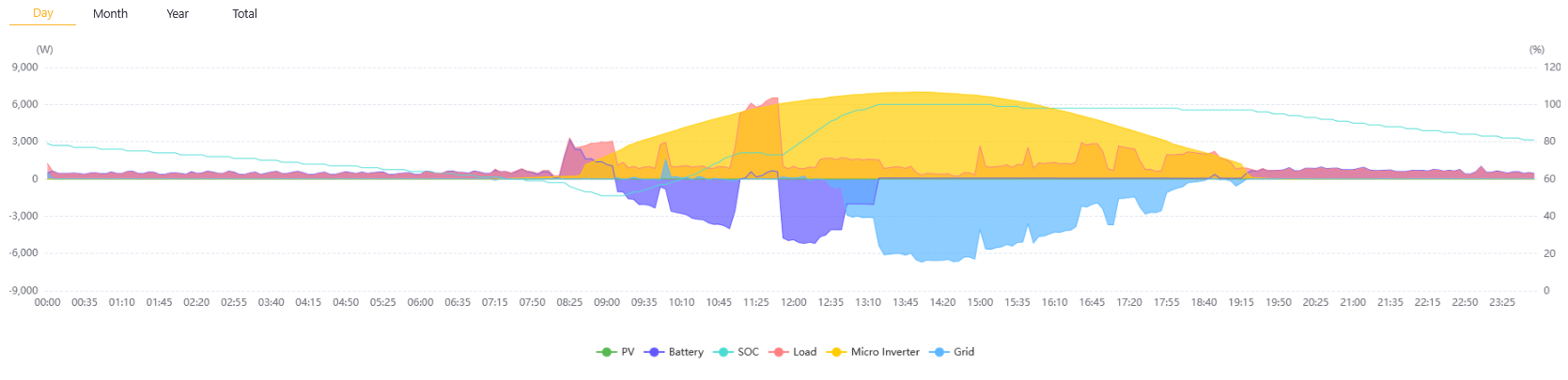Image resolution: width=1568 pixels, height=380 pixels.
Task: Toggle the Battery series label in legend
Action: tap(686, 352)
